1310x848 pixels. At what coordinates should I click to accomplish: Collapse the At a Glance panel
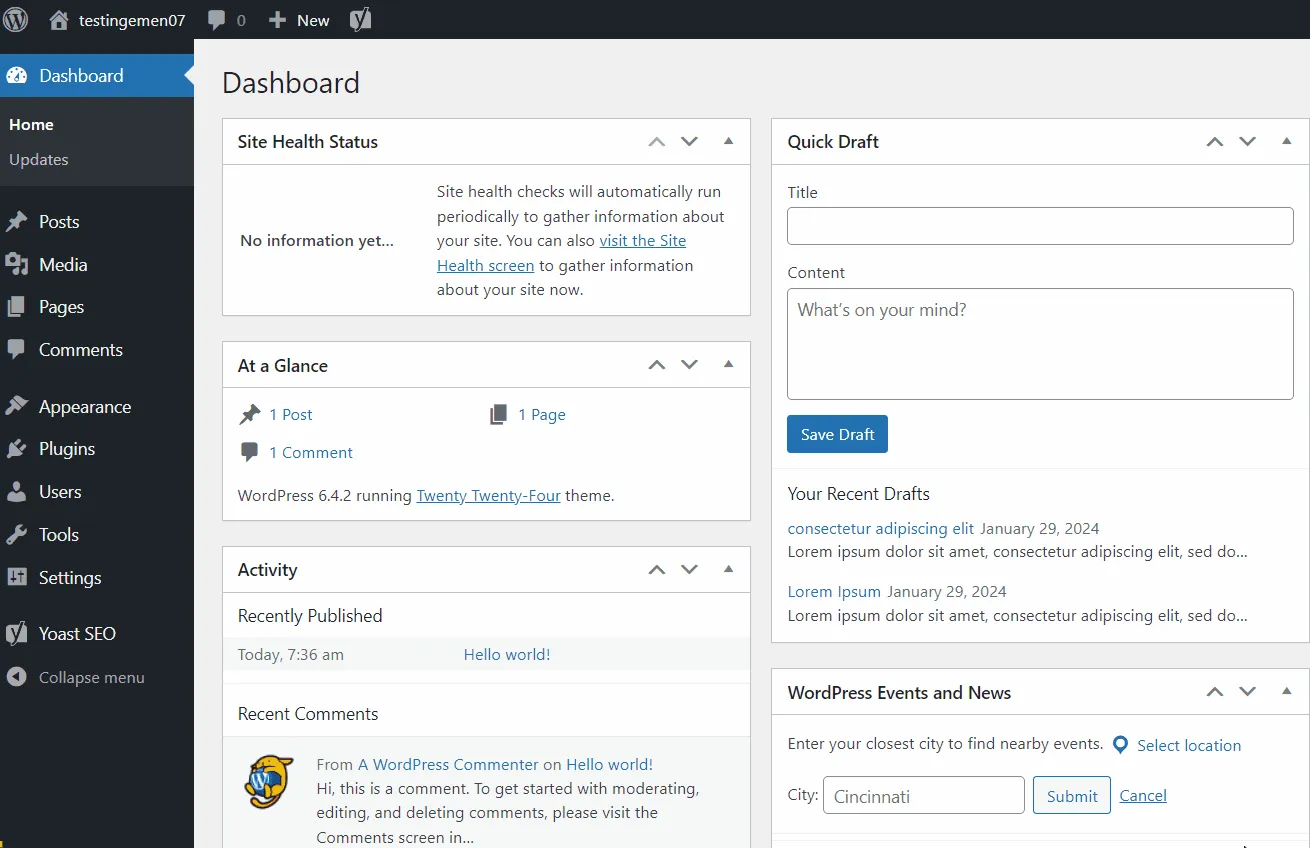[728, 364]
